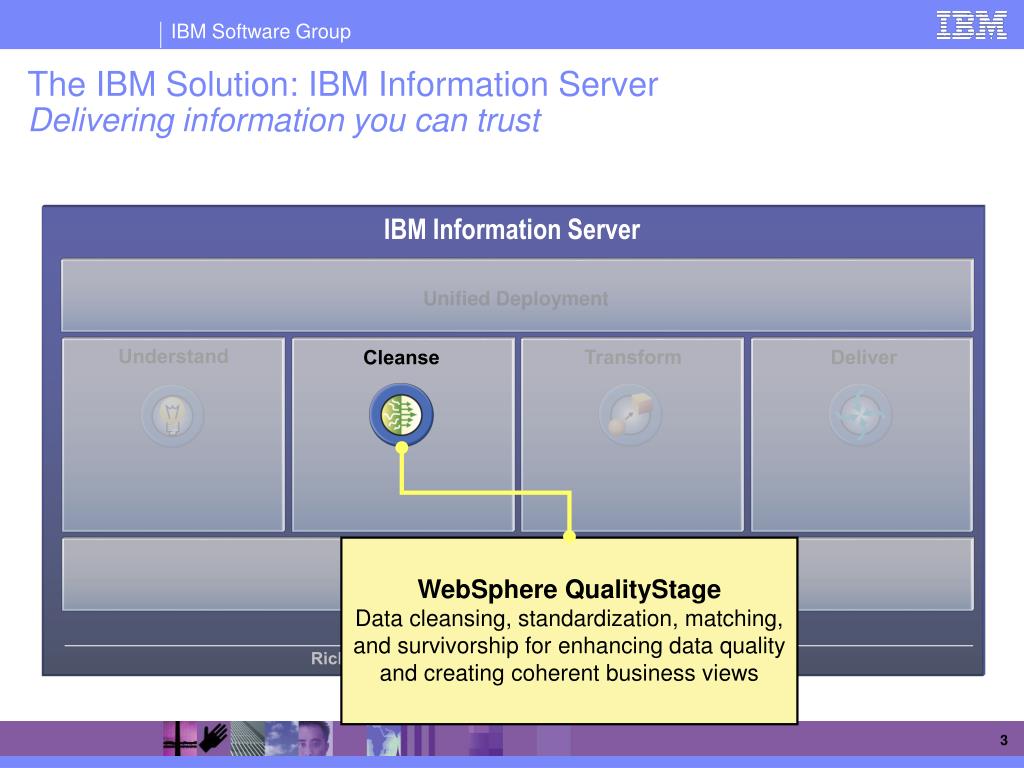Click the faded 'Deliver' label
1024x768 pixels.
click(863, 357)
